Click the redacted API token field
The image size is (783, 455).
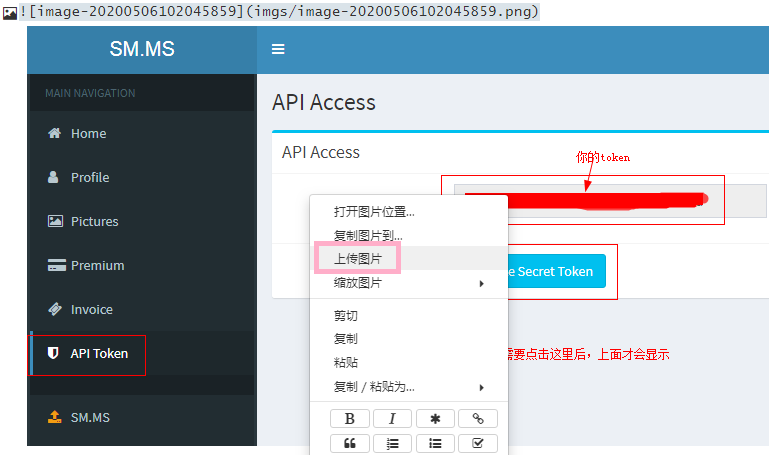click(x=610, y=201)
